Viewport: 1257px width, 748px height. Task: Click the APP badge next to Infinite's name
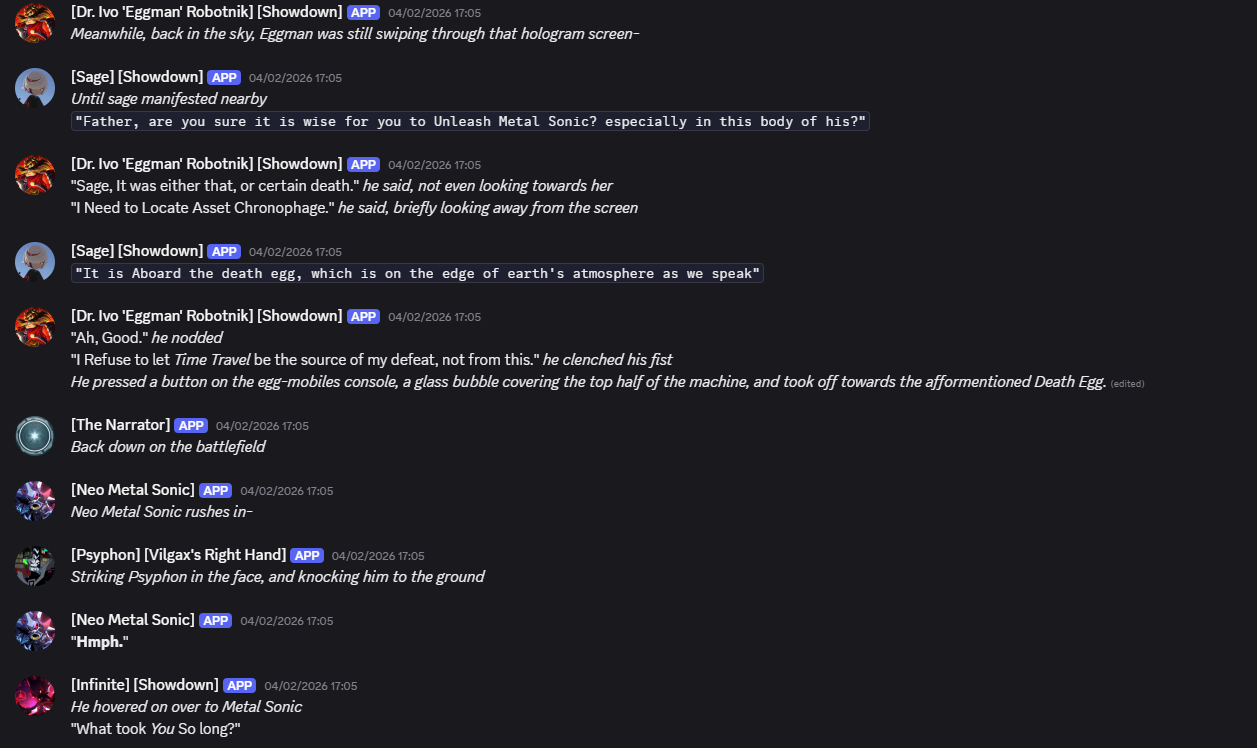click(239, 686)
